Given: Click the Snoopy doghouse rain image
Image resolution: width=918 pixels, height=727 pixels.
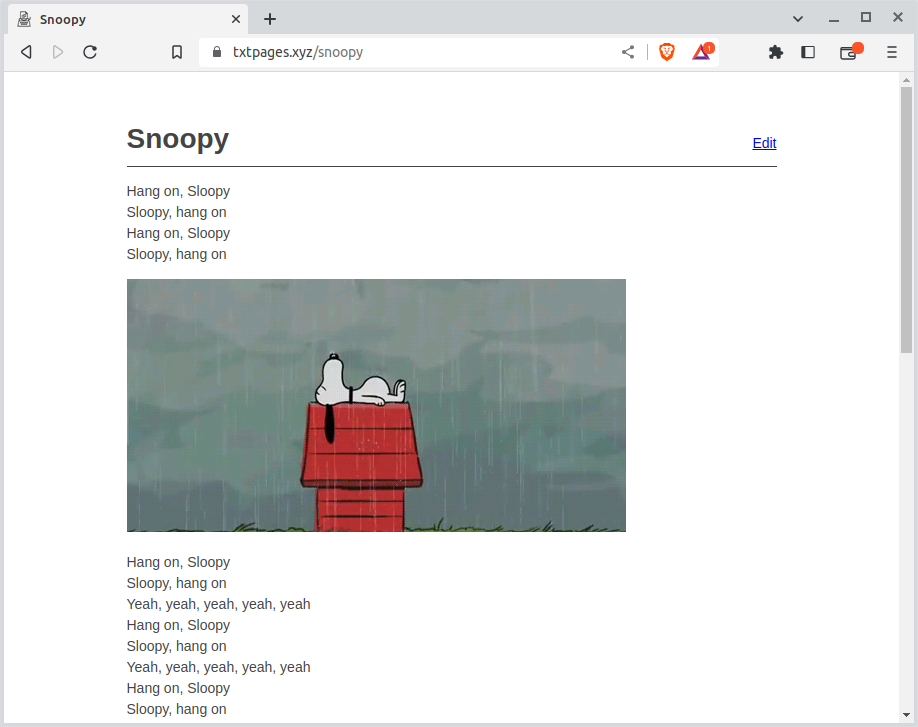Looking at the screenshot, I should click(376, 405).
